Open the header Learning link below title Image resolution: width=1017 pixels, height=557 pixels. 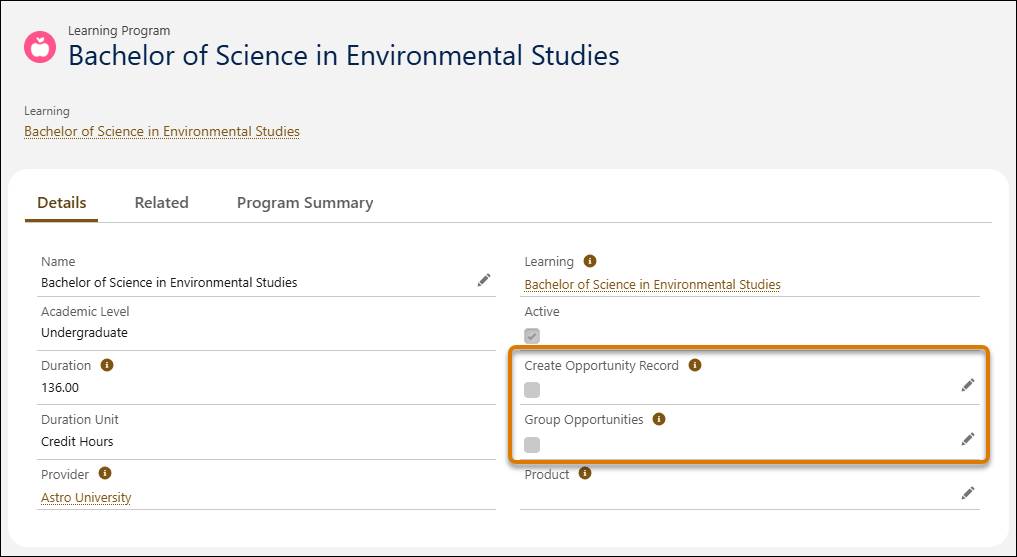click(162, 132)
